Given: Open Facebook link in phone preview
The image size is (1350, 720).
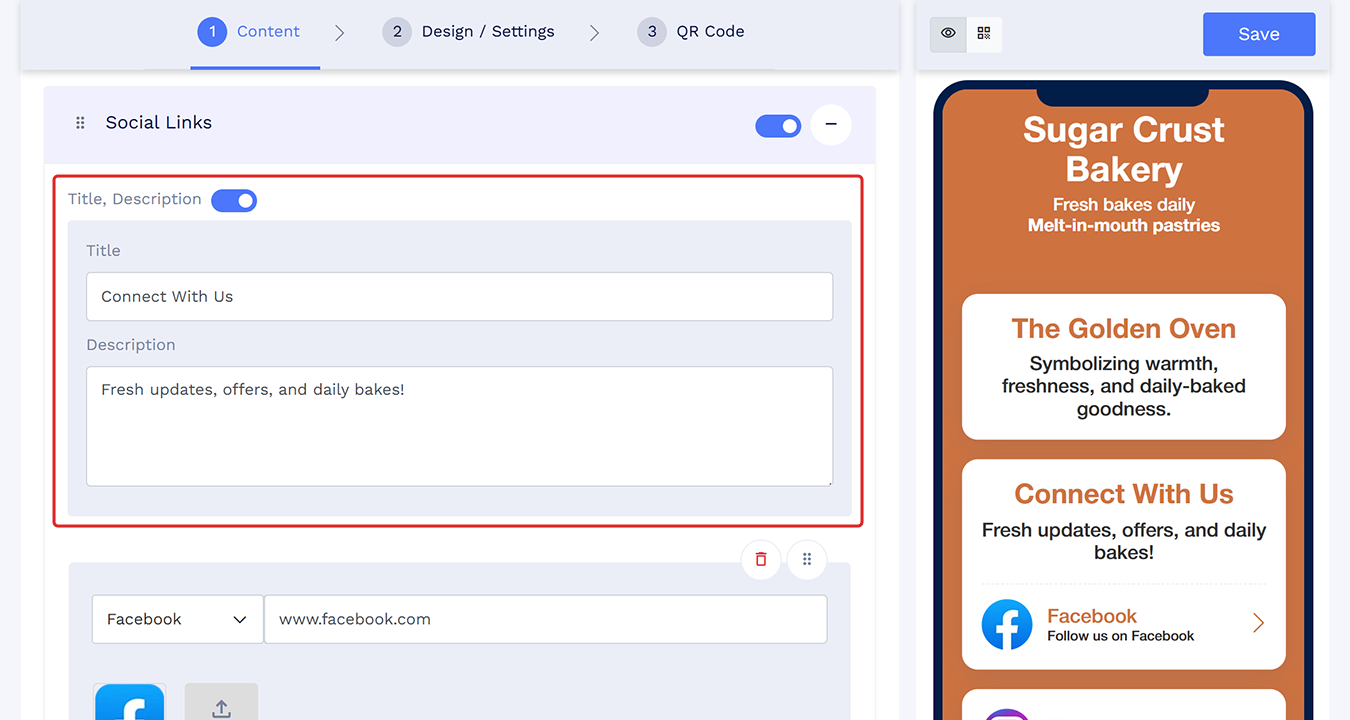Looking at the screenshot, I should (1124, 625).
